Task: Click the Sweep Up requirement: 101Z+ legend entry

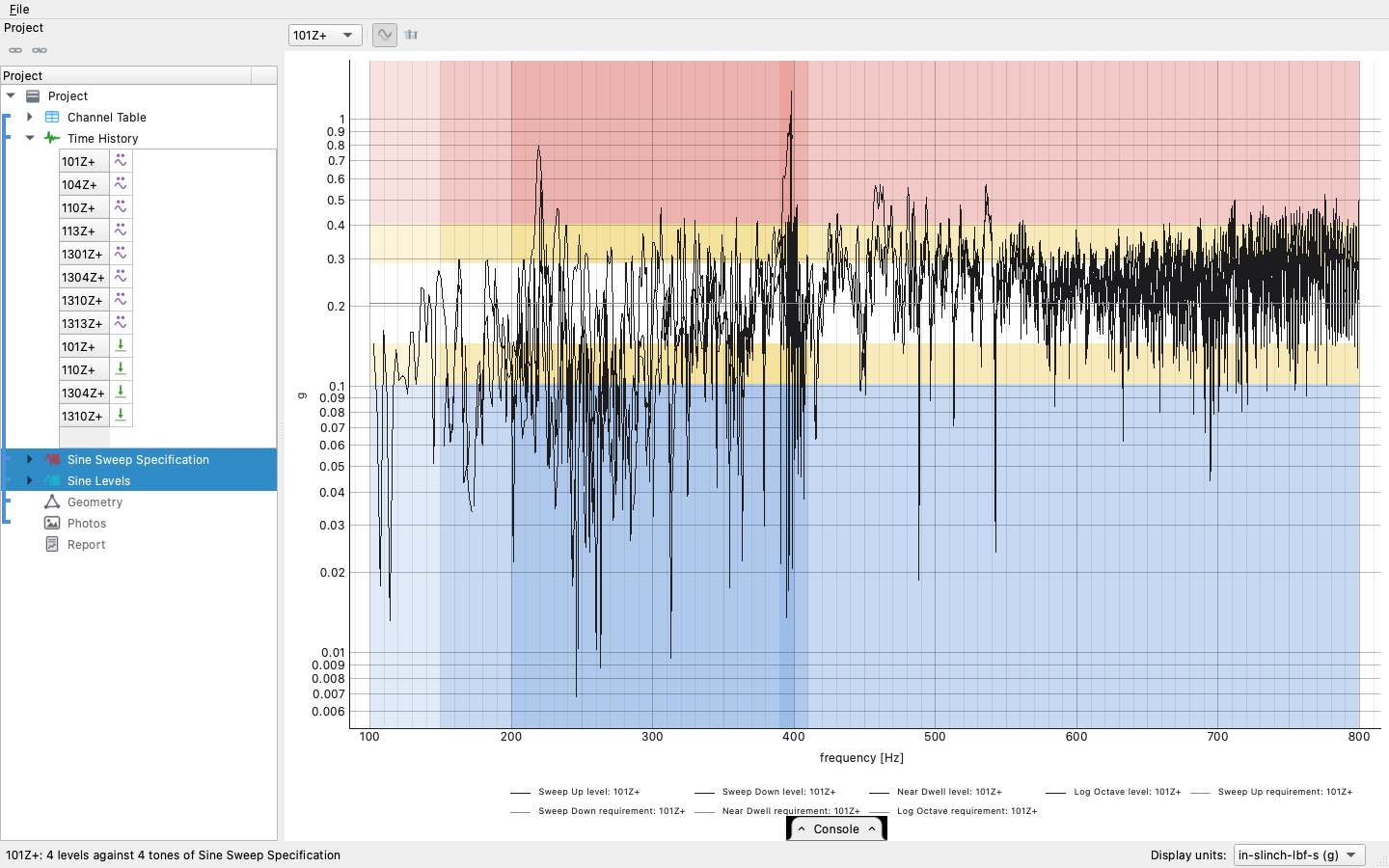Action: pyautogui.click(x=1271, y=792)
